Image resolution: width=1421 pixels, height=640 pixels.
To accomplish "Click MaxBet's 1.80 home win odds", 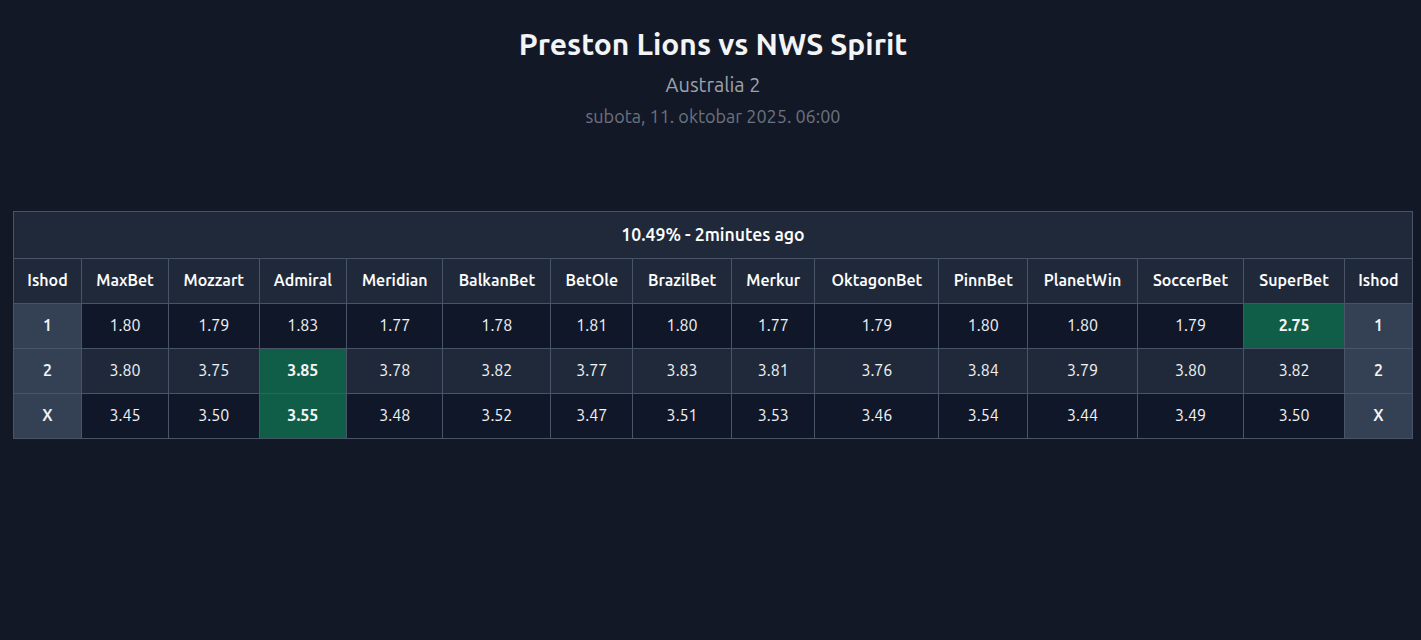I will tap(125, 325).
